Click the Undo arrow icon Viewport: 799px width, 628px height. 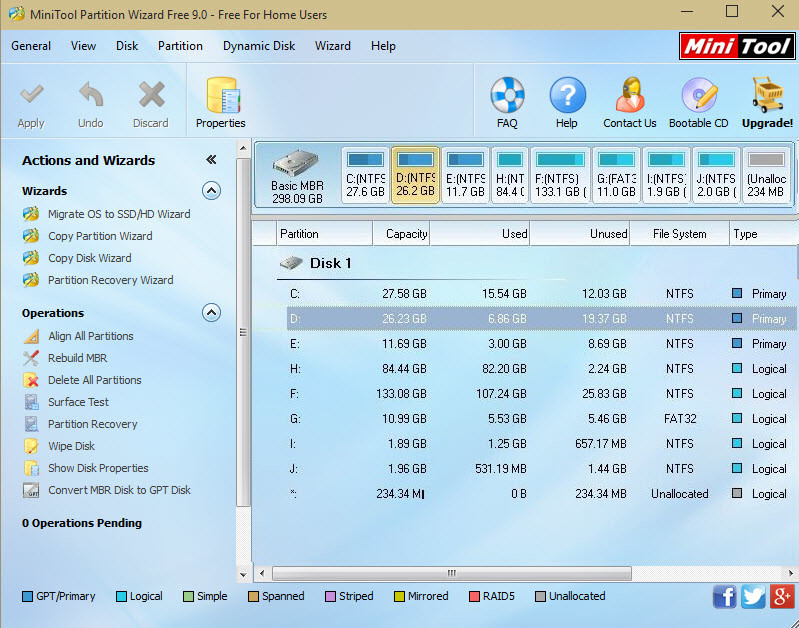point(91,97)
